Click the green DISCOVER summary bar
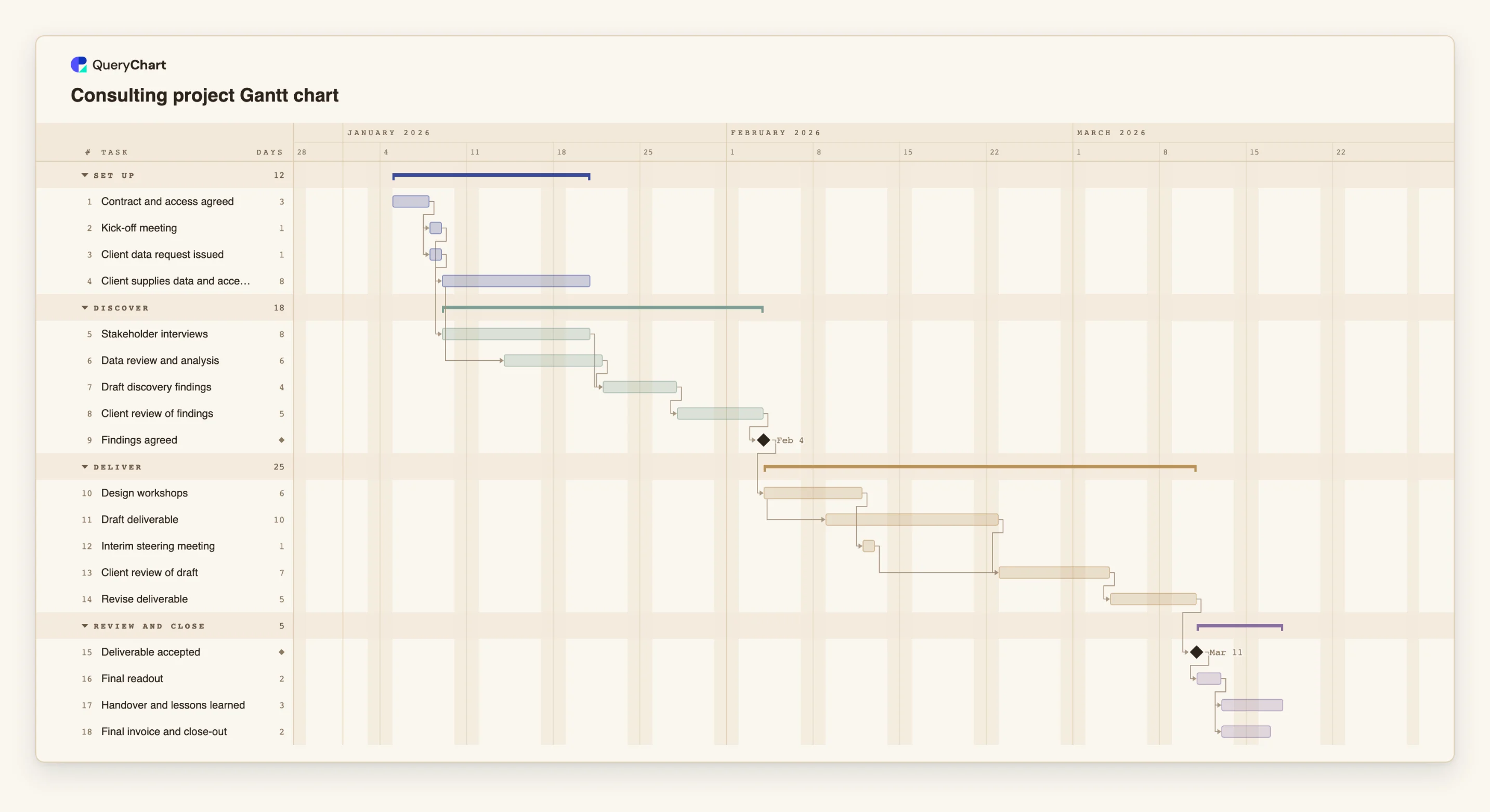1490x812 pixels. pyautogui.click(x=603, y=308)
